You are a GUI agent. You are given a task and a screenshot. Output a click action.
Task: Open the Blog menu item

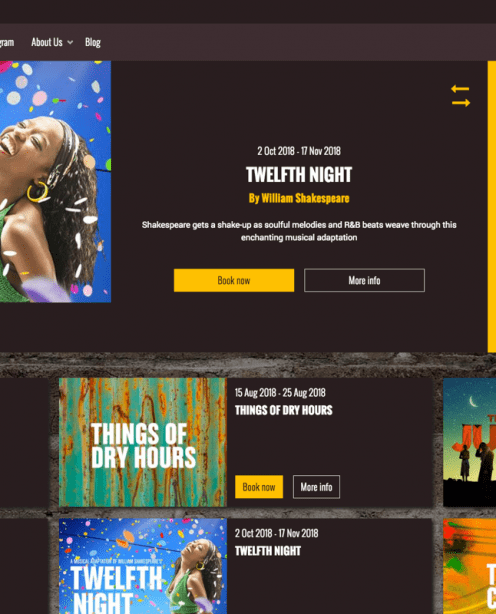[x=93, y=42]
